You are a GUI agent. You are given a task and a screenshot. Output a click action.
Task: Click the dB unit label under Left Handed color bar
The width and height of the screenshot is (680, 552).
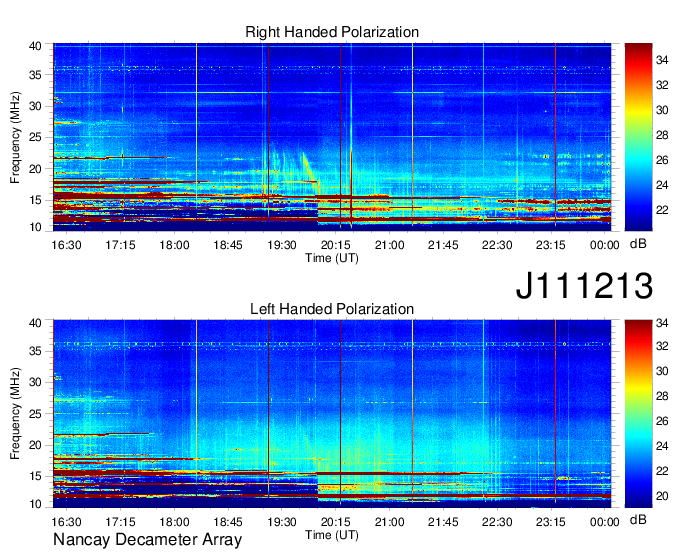point(638,519)
